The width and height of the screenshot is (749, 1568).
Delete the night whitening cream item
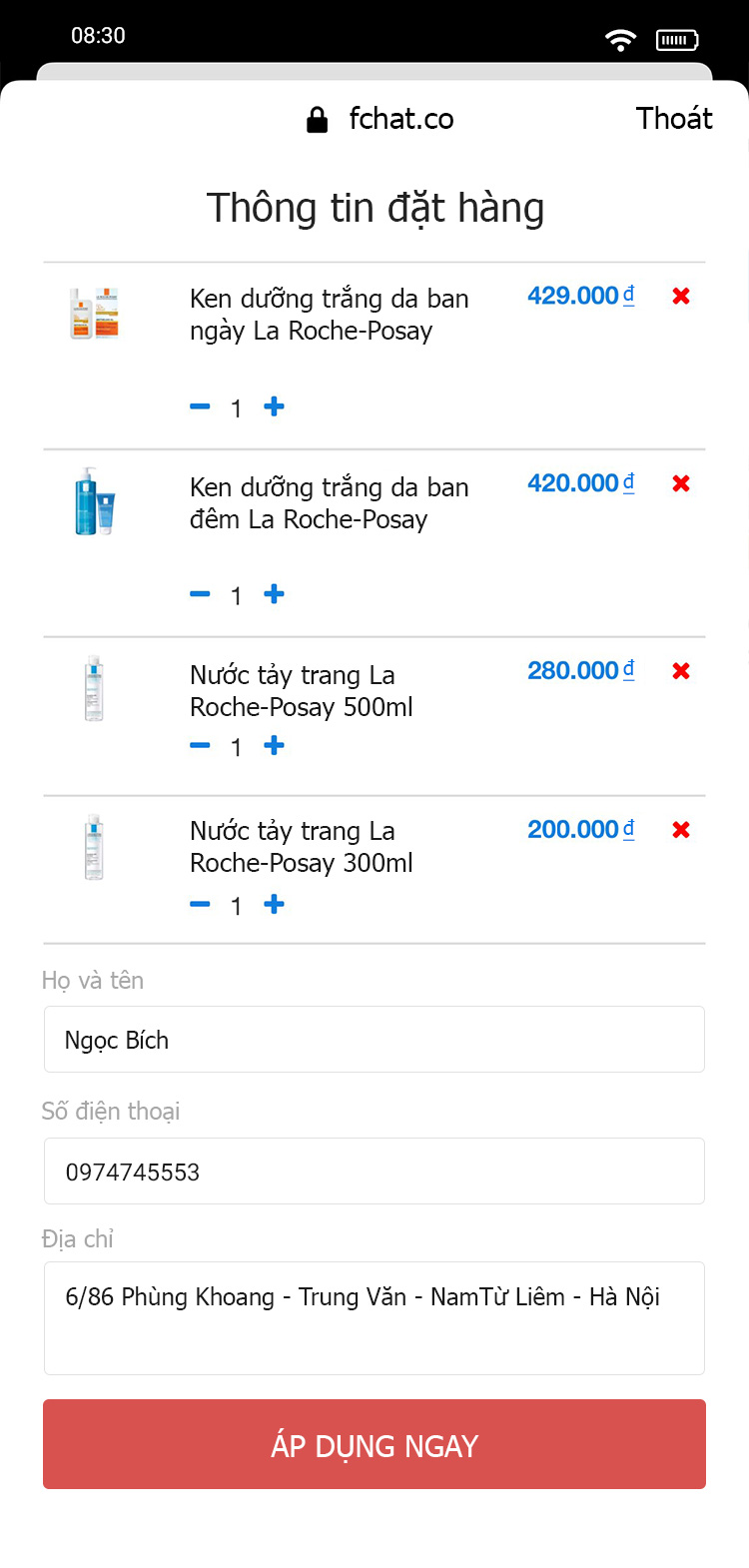pyautogui.click(x=681, y=483)
